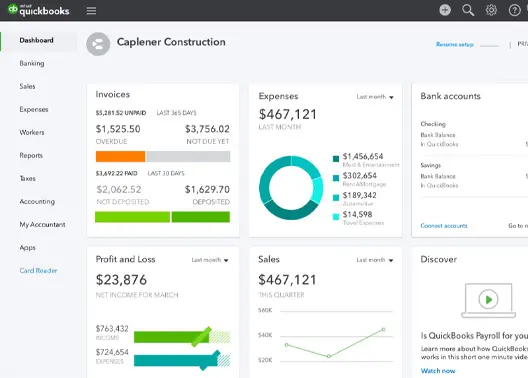Open the search magnifier icon
Screen dimensions: 528x378
click(468, 10)
